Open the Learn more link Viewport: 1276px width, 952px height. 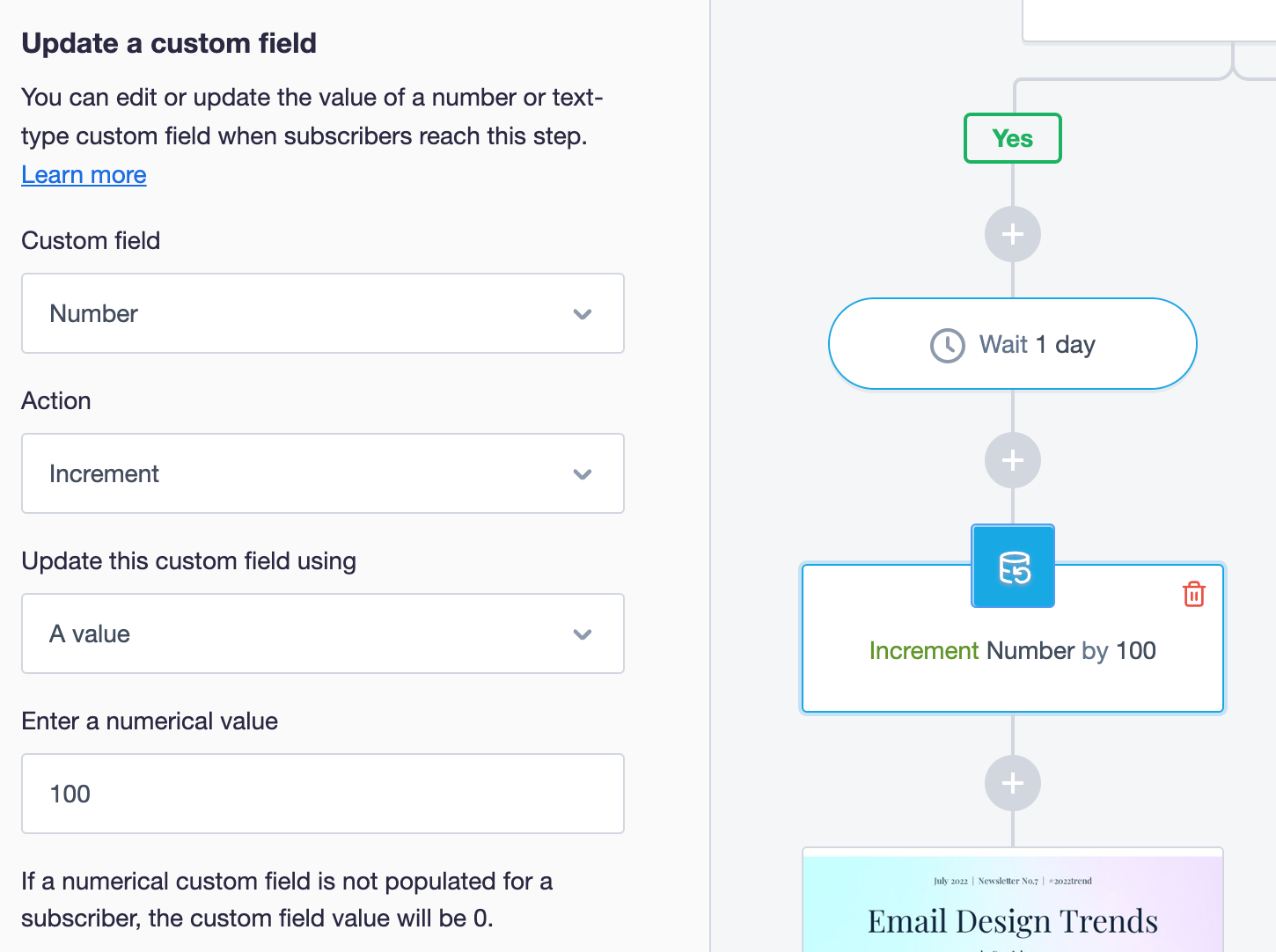point(84,175)
